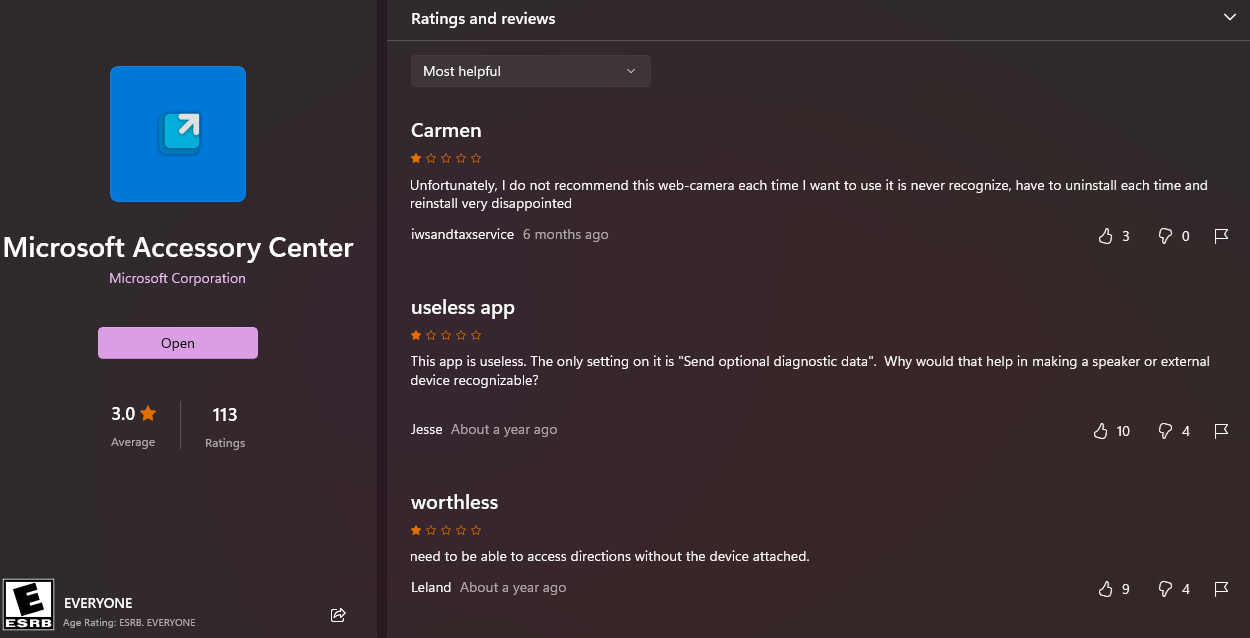This screenshot has height=638, width=1250.
Task: Click the star rating under "worthless"
Action: (x=446, y=530)
